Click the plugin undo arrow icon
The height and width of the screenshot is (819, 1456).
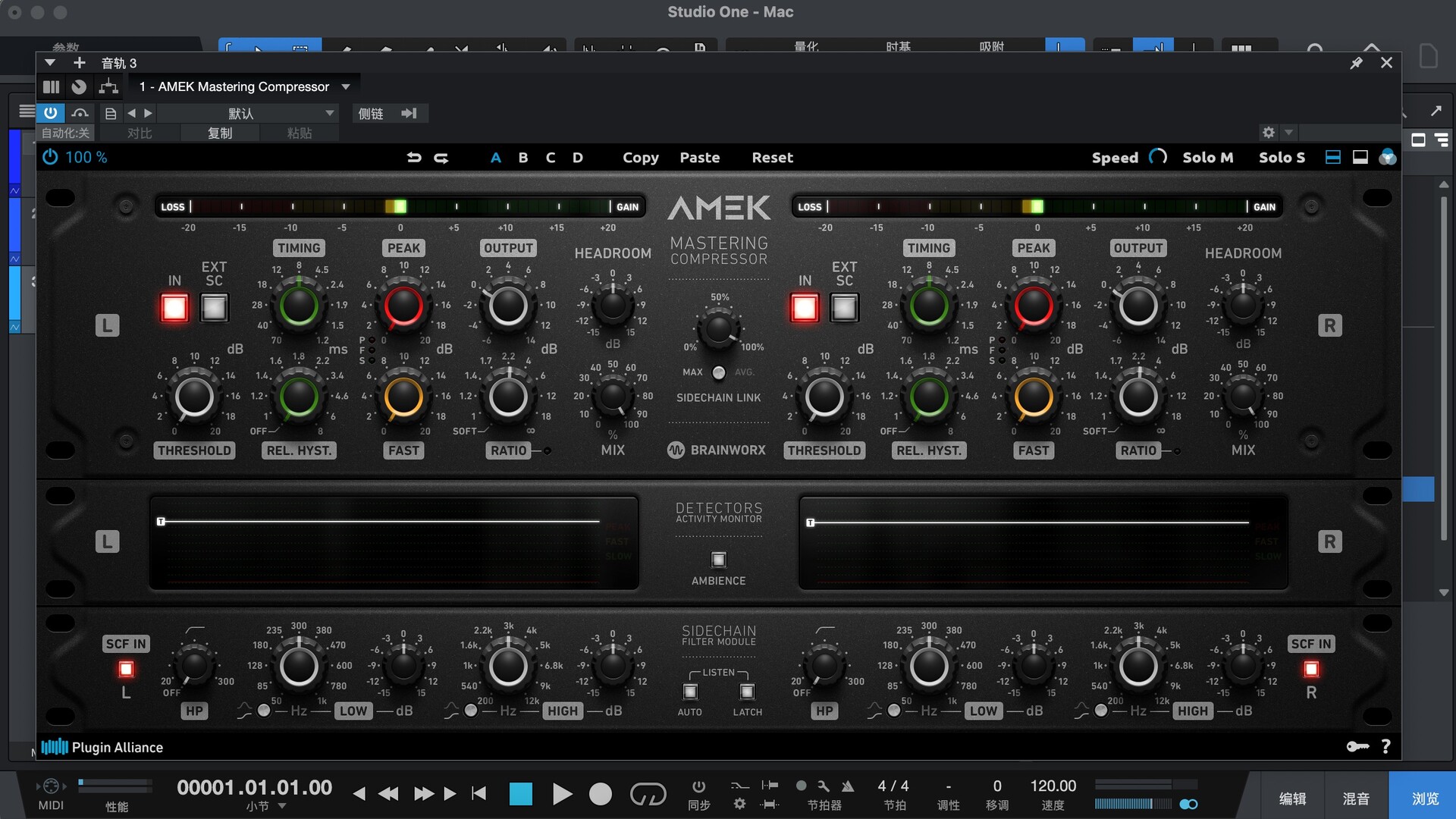[x=414, y=158]
